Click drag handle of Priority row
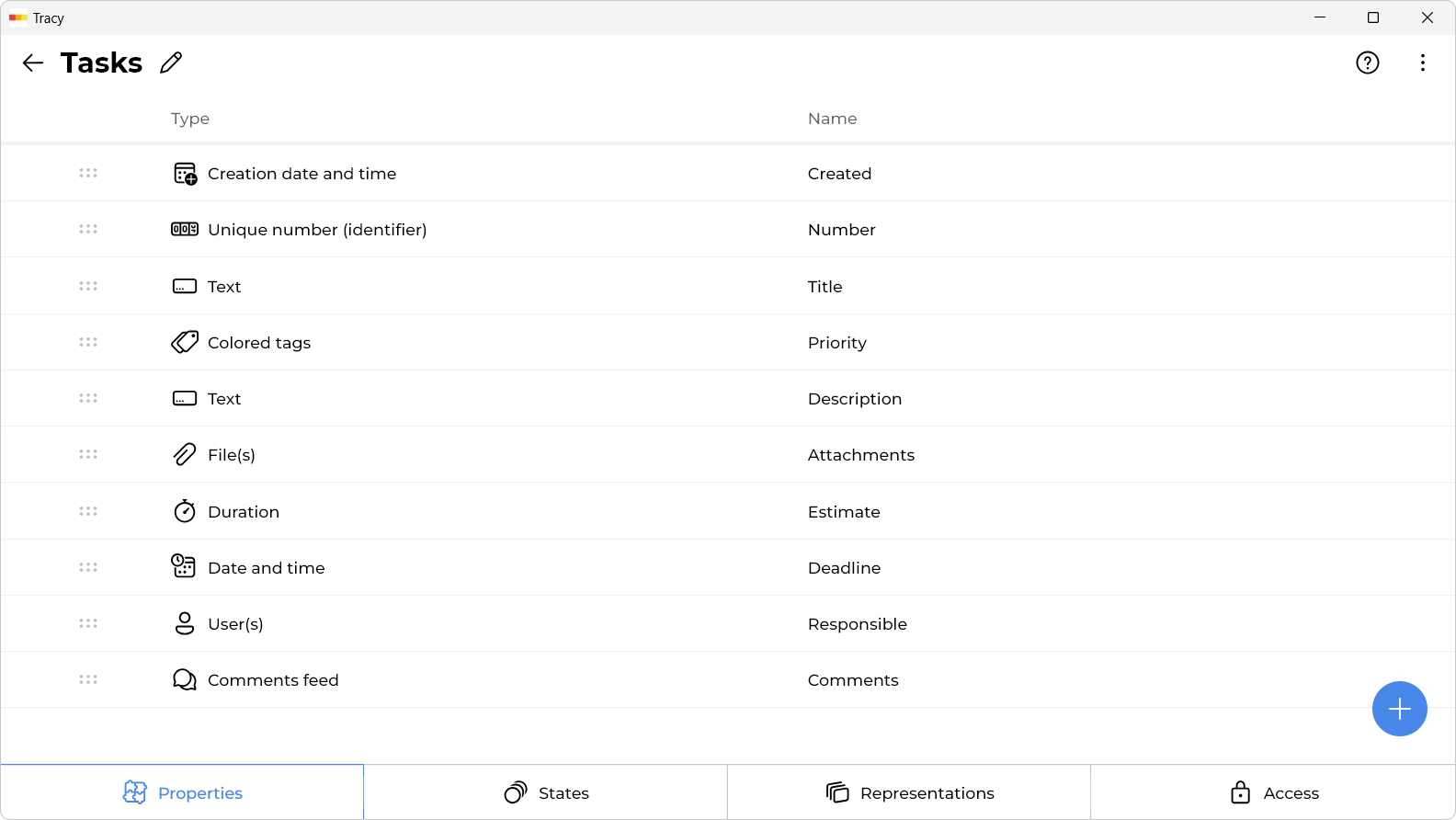 coord(88,342)
